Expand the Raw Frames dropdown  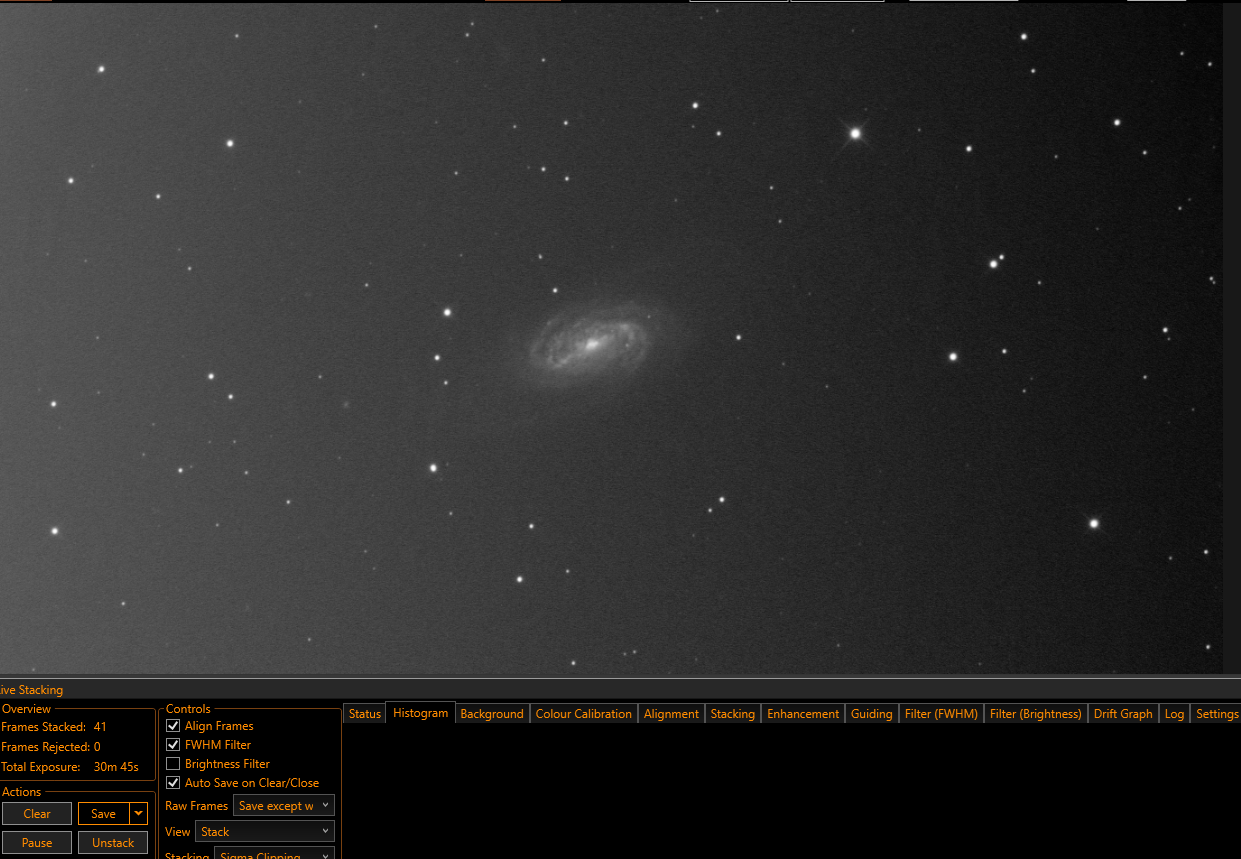[x=283, y=806]
